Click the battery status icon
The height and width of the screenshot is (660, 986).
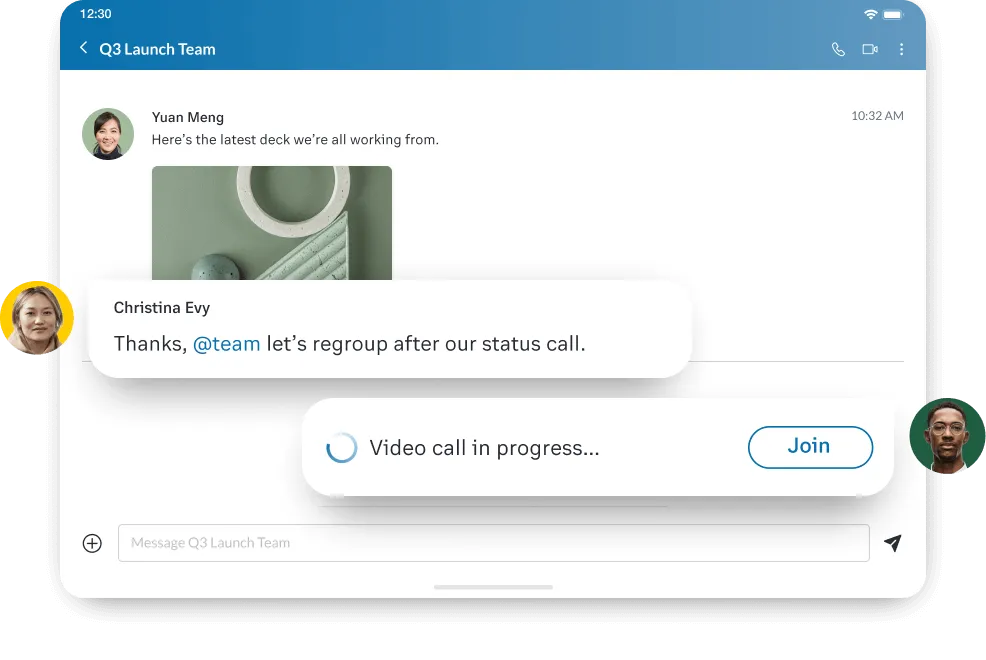893,14
